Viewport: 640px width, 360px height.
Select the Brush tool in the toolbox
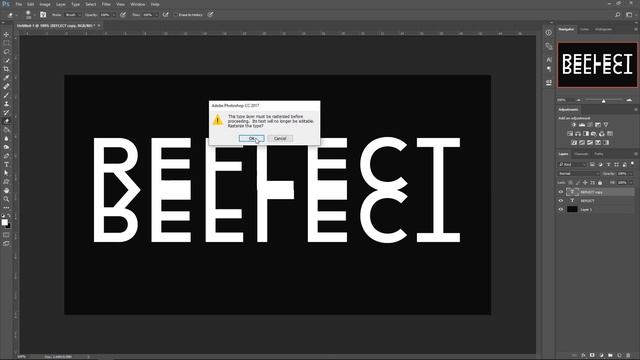6,95
